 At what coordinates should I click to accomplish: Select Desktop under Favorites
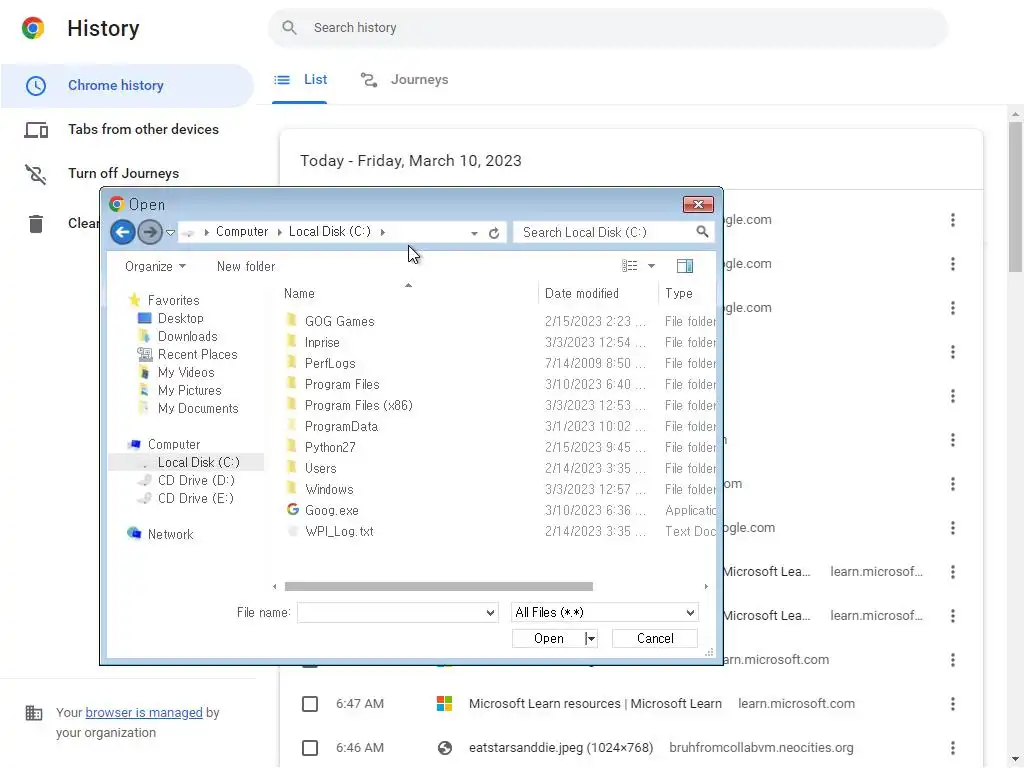point(180,318)
